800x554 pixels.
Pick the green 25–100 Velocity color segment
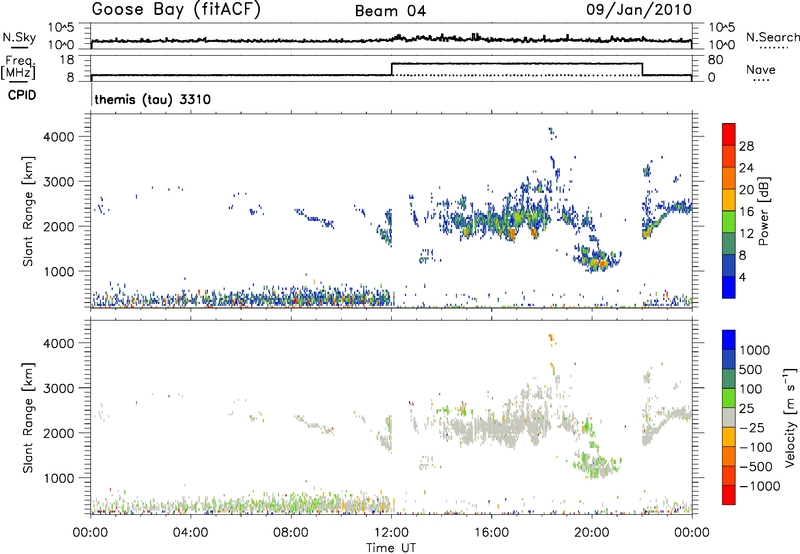coord(729,398)
